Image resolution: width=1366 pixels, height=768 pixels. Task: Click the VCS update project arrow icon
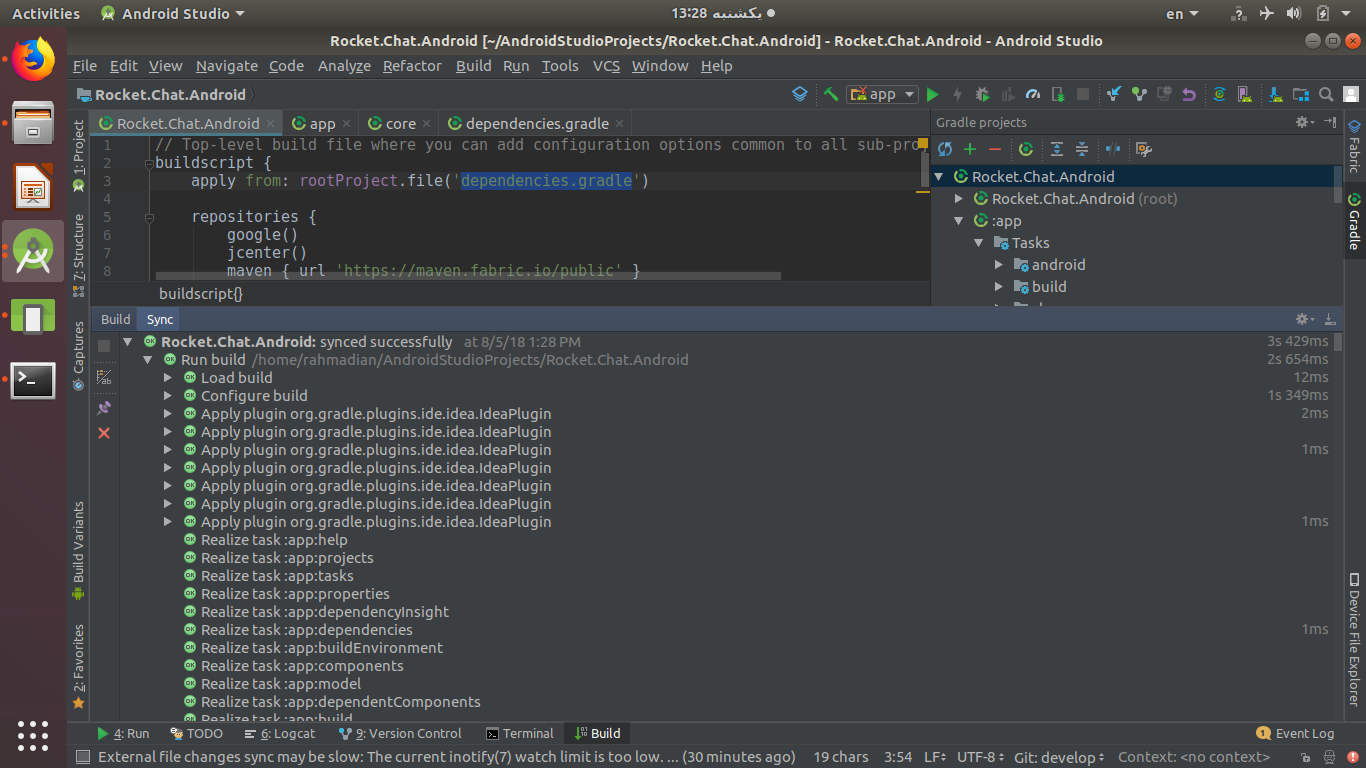coord(1114,94)
